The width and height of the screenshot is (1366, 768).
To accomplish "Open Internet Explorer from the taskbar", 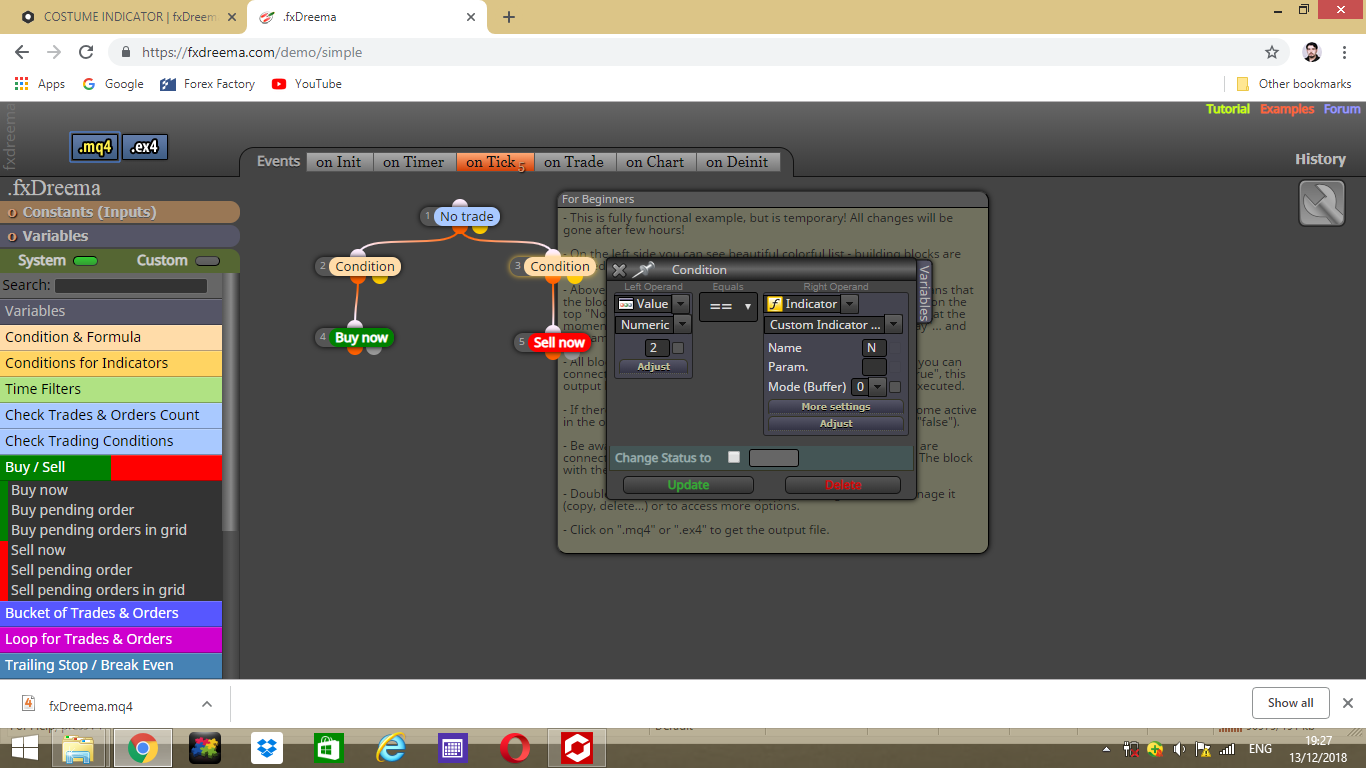I will (391, 748).
